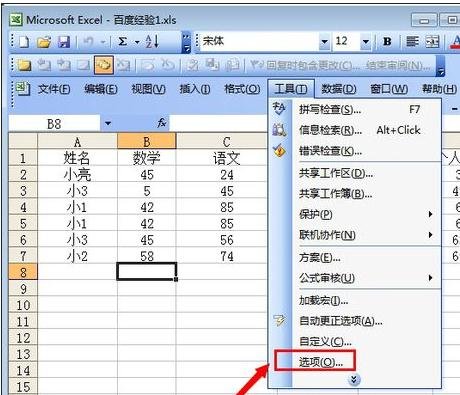Click the error checking icon beside 错误检查
This screenshot has width=460, height=395.
coord(279,151)
